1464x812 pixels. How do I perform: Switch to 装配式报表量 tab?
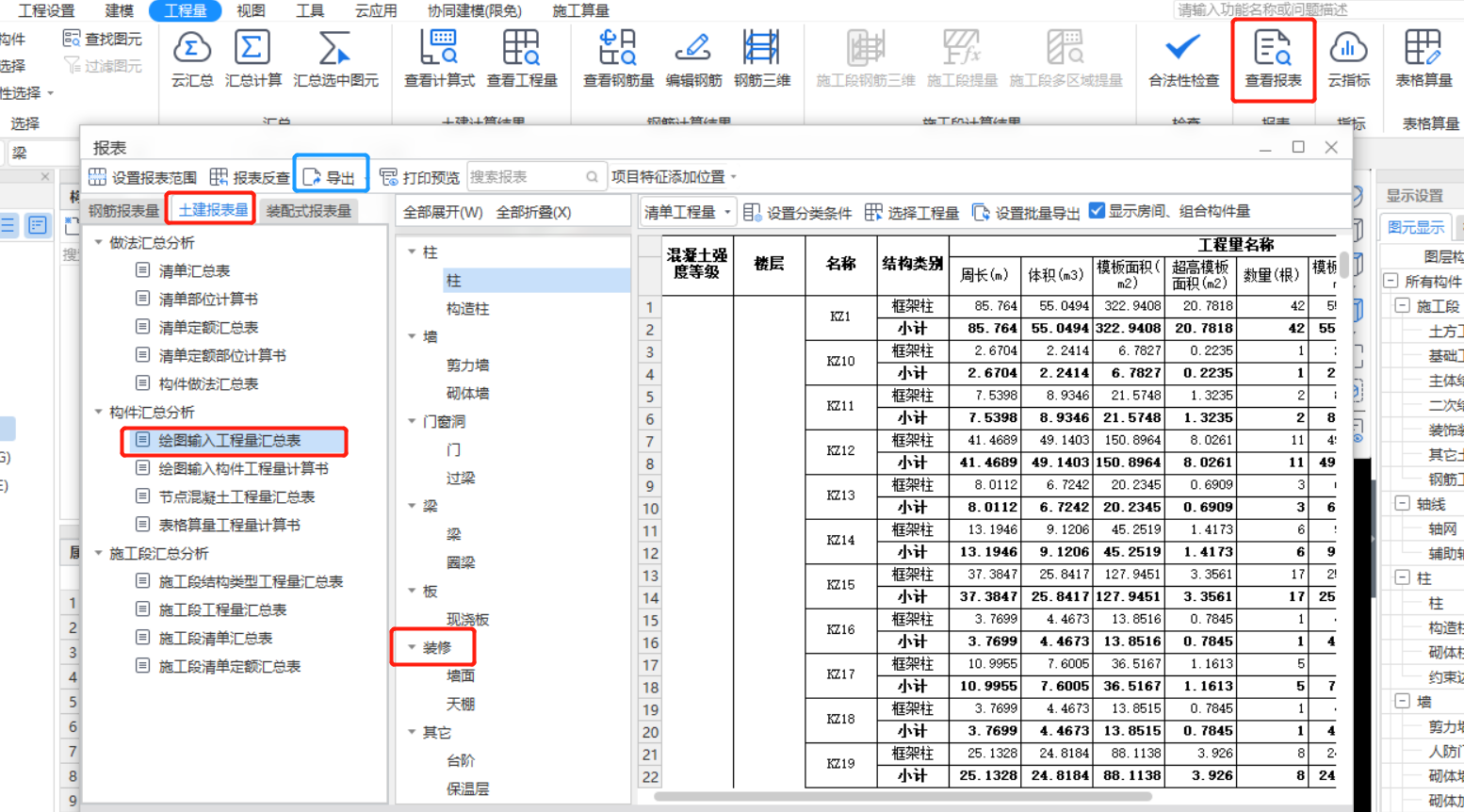click(309, 211)
